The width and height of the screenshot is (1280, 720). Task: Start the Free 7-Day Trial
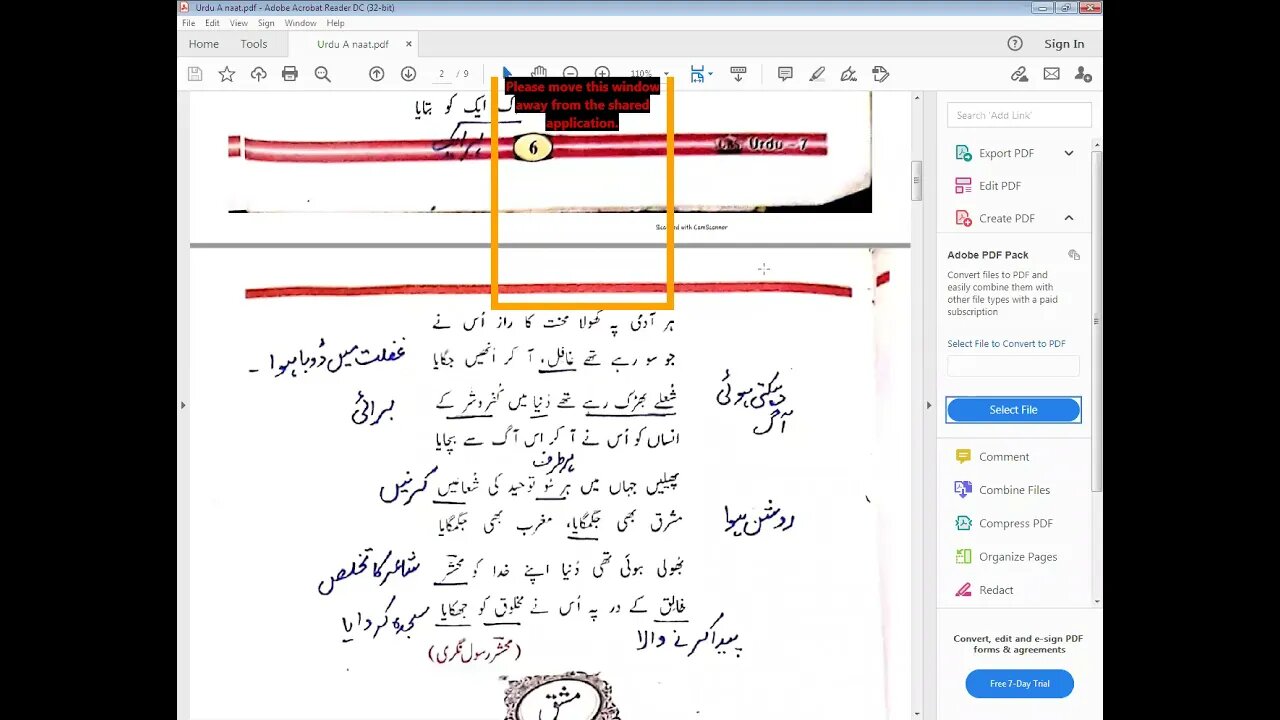1019,684
